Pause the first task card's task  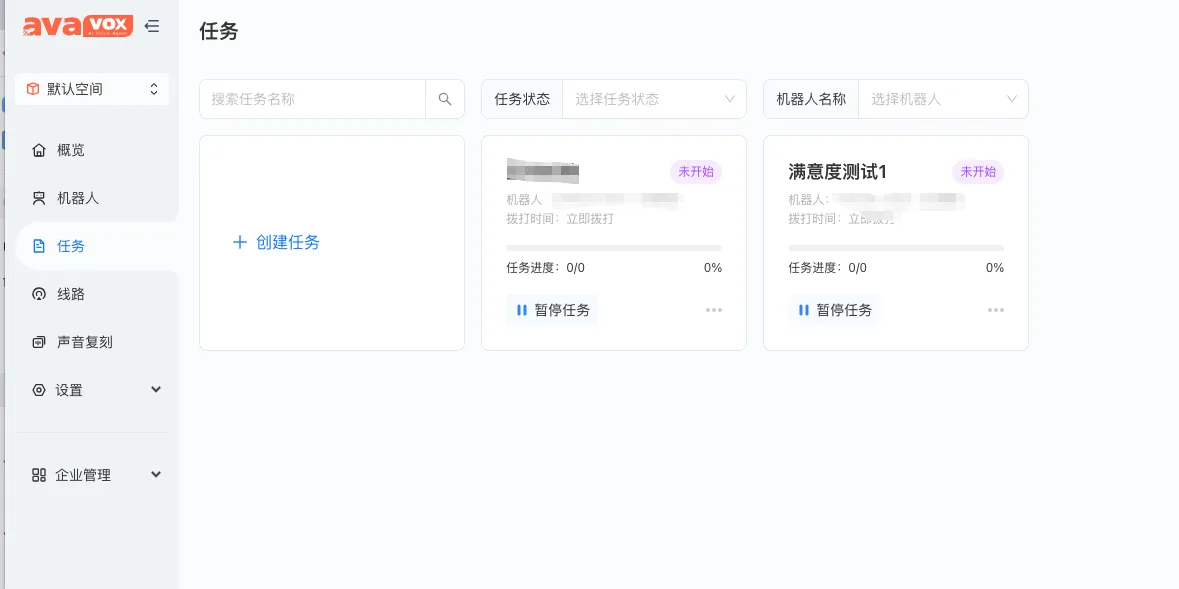coord(553,310)
